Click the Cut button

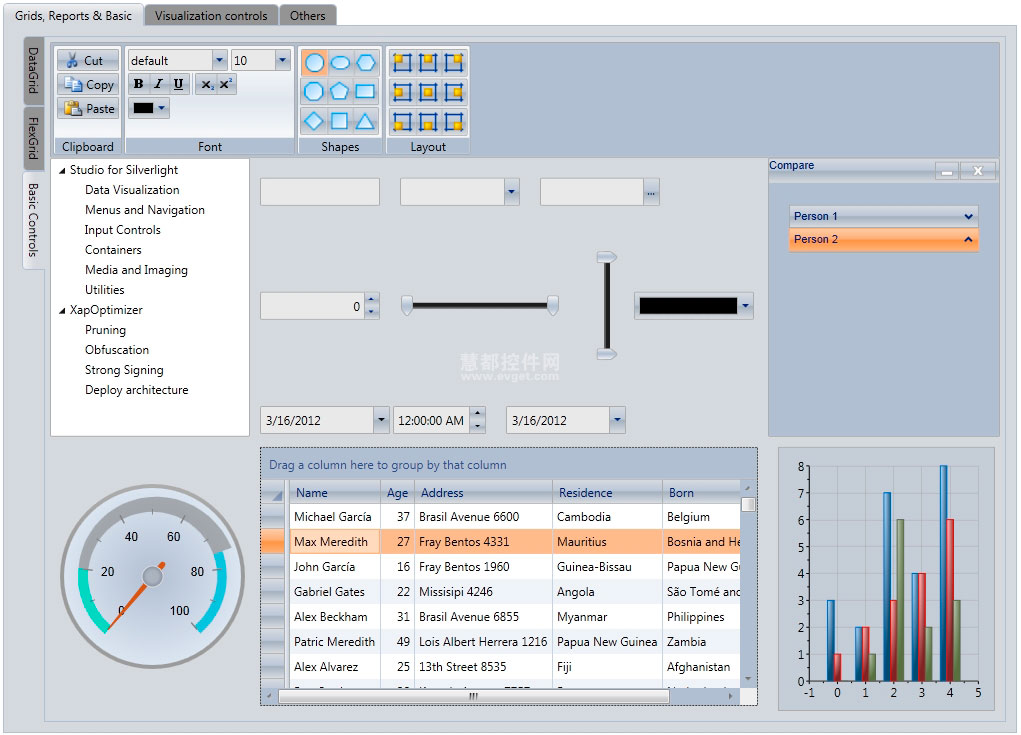pyautogui.click(x=88, y=61)
